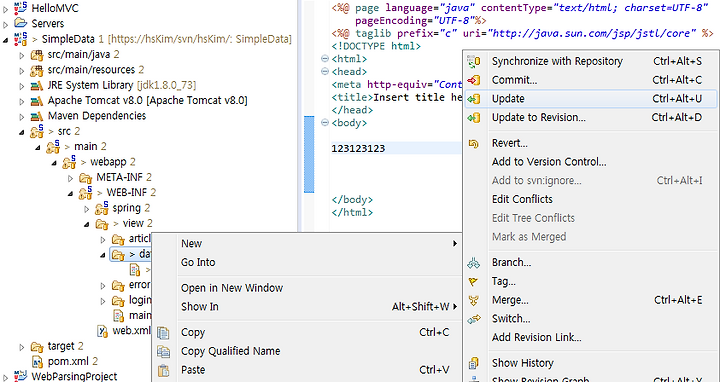Screen dimensions: 720x382
Task: Choose Add to Version Control
Action: tap(591, 162)
